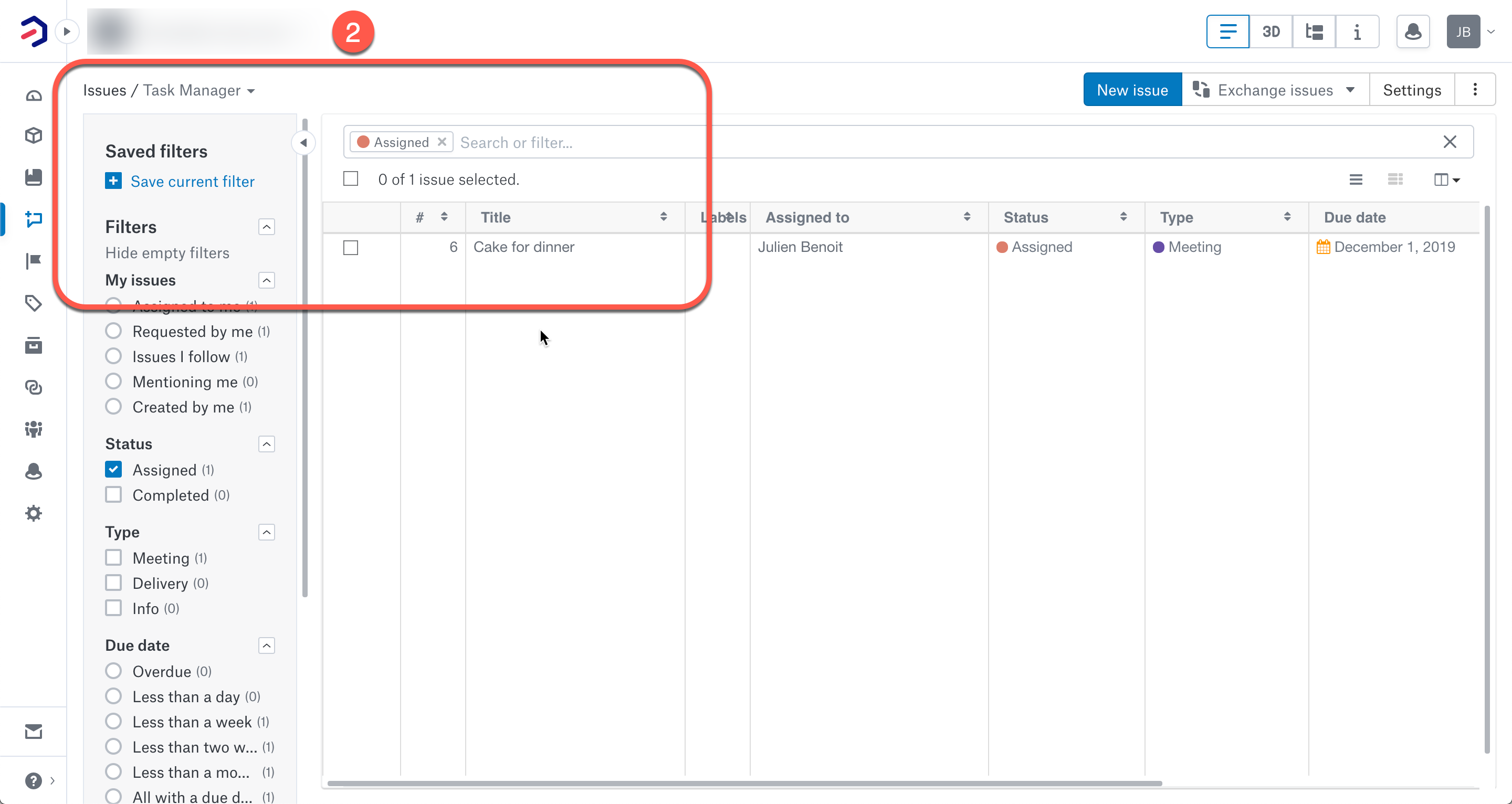
Task: Open the flag milestones icon in the sidebar
Action: (34, 261)
